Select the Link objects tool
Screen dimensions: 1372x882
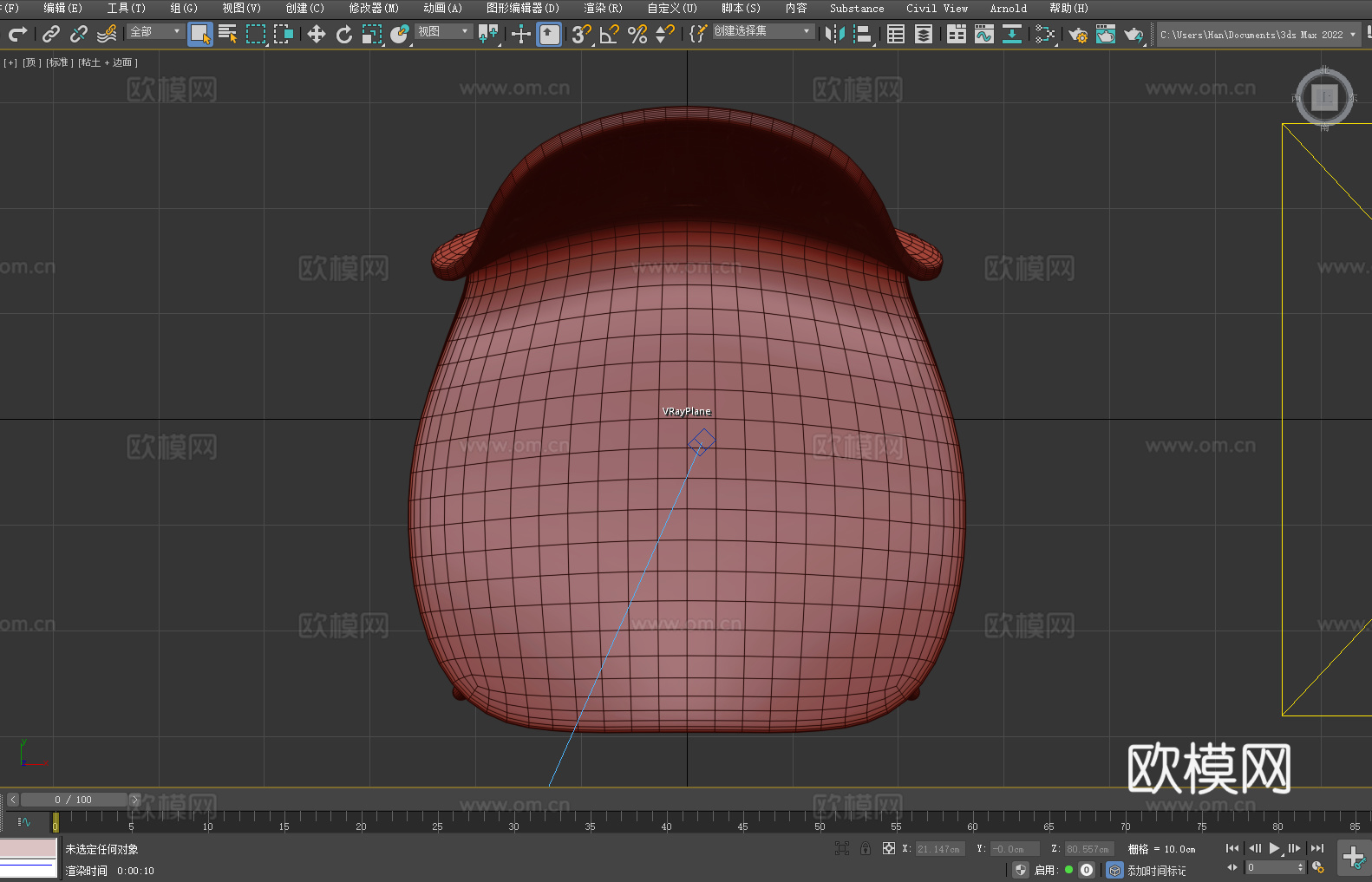coord(50,34)
